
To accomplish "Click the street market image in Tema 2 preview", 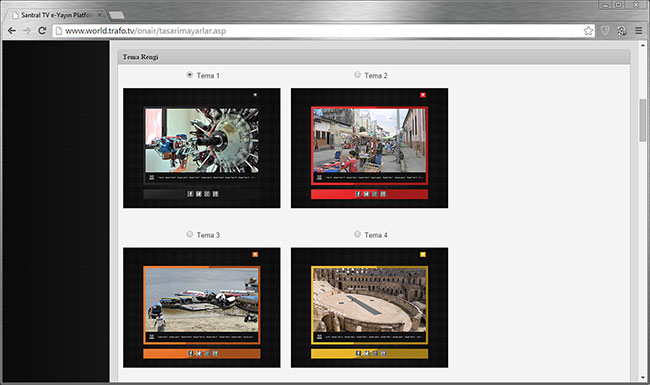I will [370, 140].
